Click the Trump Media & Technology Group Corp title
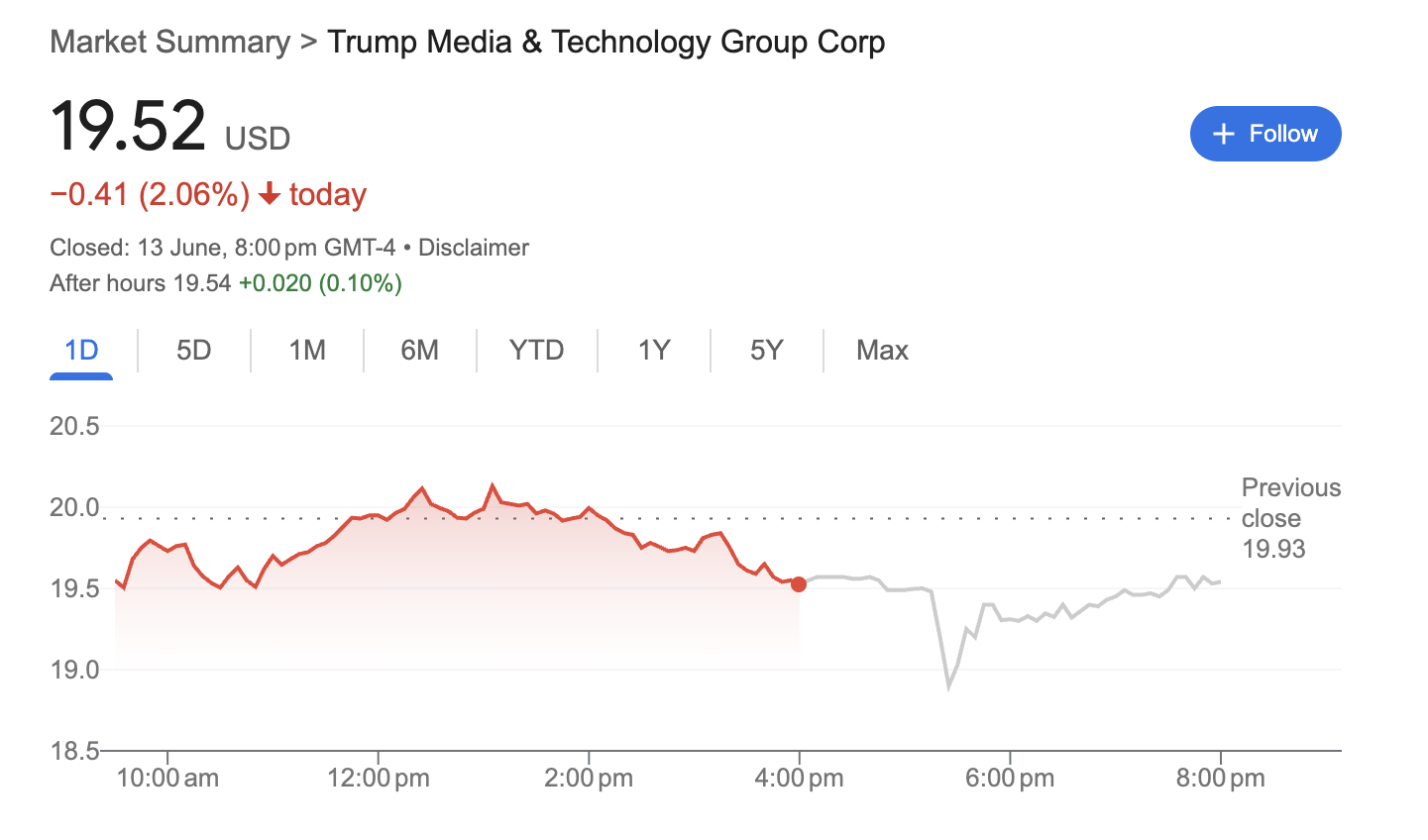 pos(606,42)
